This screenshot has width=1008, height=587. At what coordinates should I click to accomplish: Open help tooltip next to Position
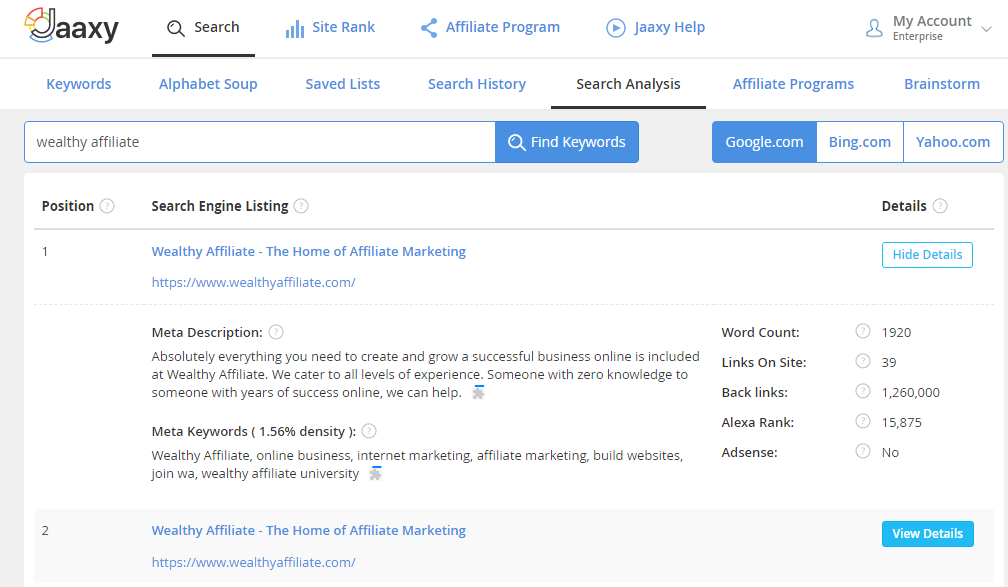pyautogui.click(x=107, y=206)
